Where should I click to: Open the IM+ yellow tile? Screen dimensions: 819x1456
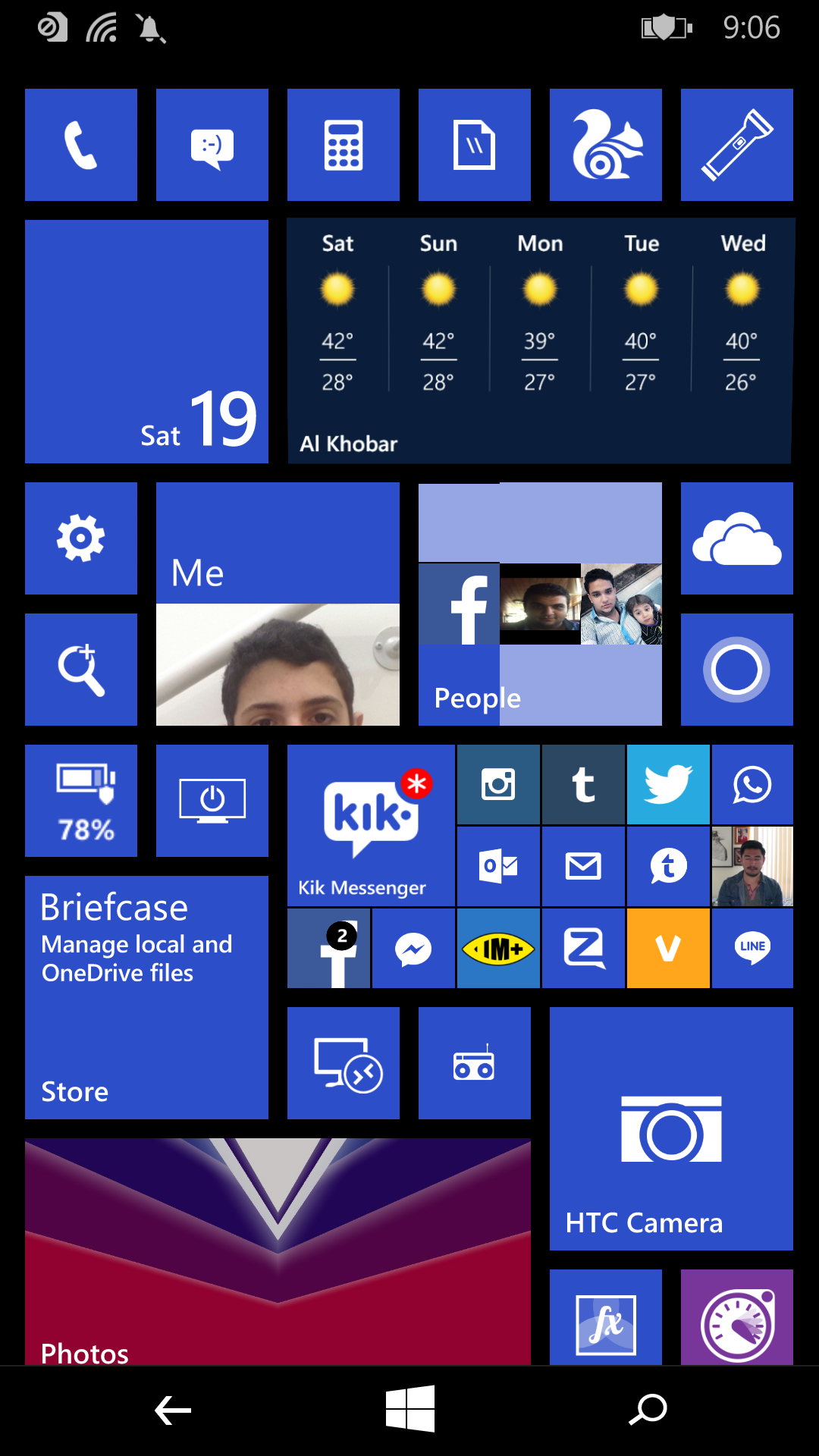(x=498, y=948)
